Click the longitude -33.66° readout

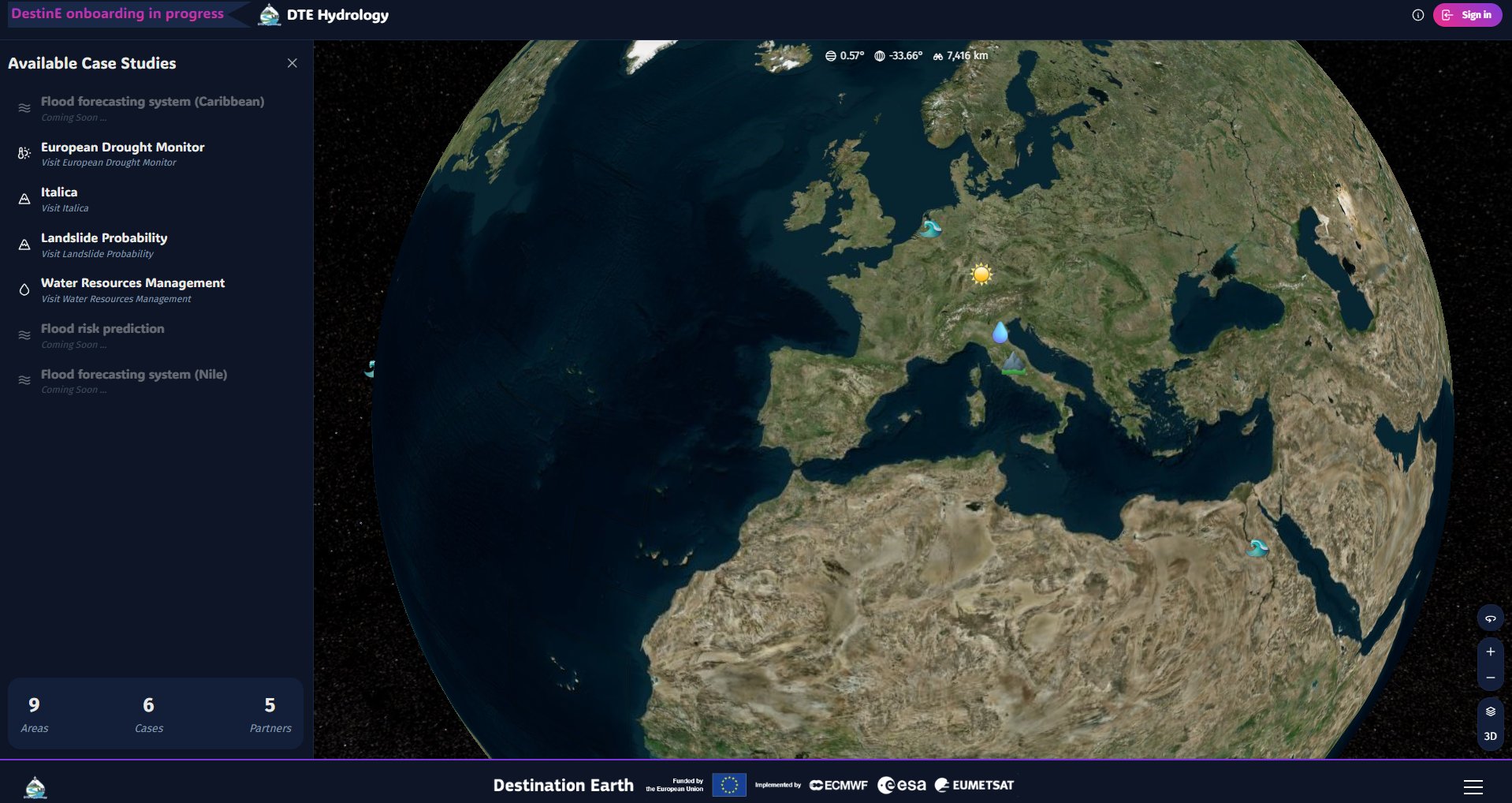pos(898,56)
